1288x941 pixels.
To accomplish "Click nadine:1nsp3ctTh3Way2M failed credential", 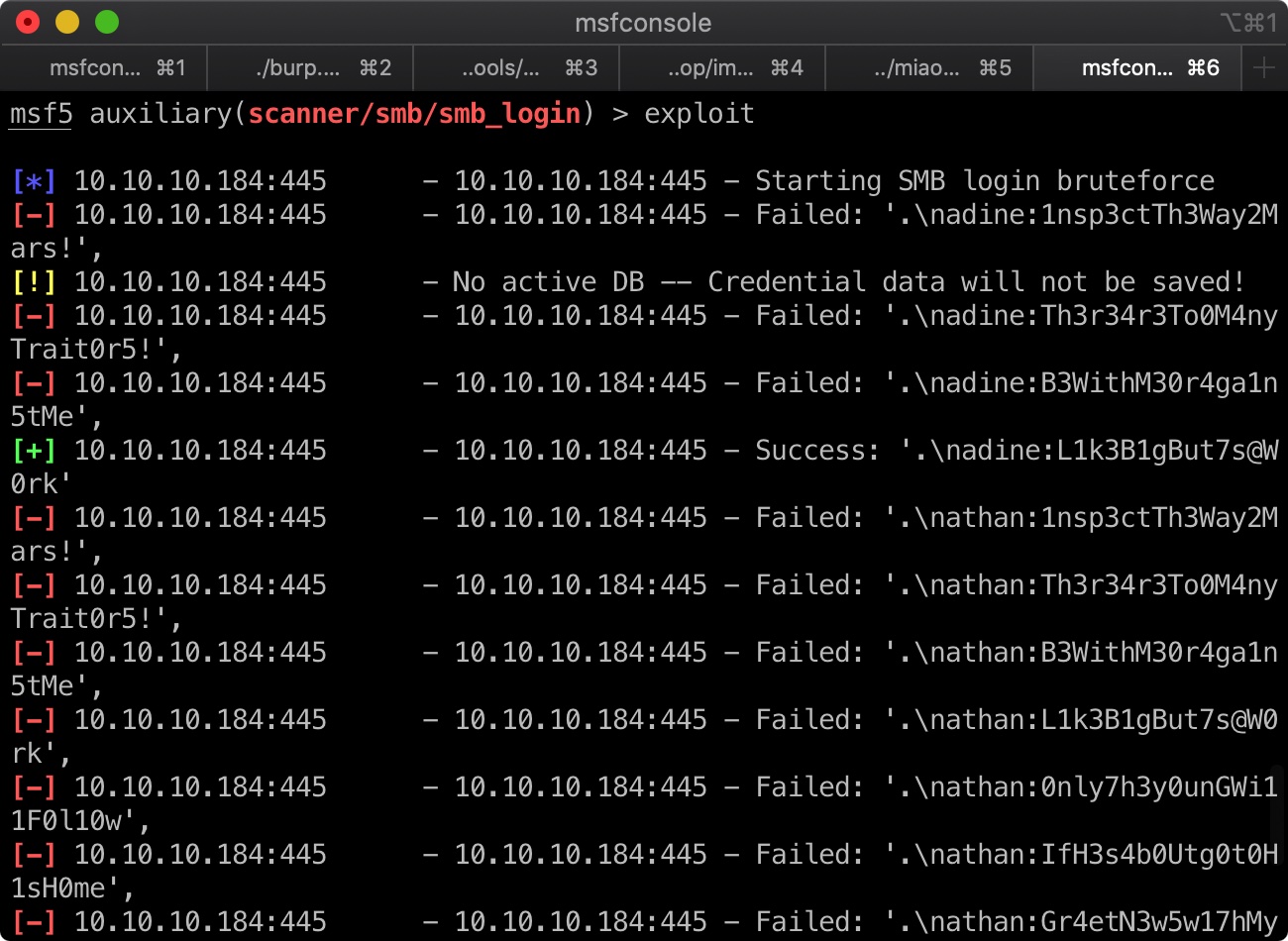I will [x=1104, y=215].
